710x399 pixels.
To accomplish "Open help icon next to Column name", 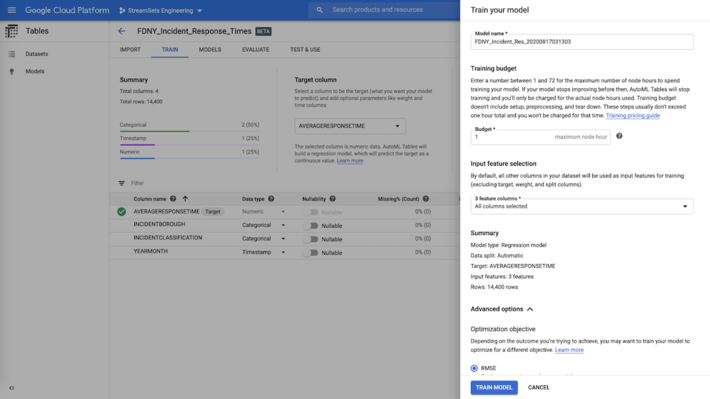I will coord(173,199).
